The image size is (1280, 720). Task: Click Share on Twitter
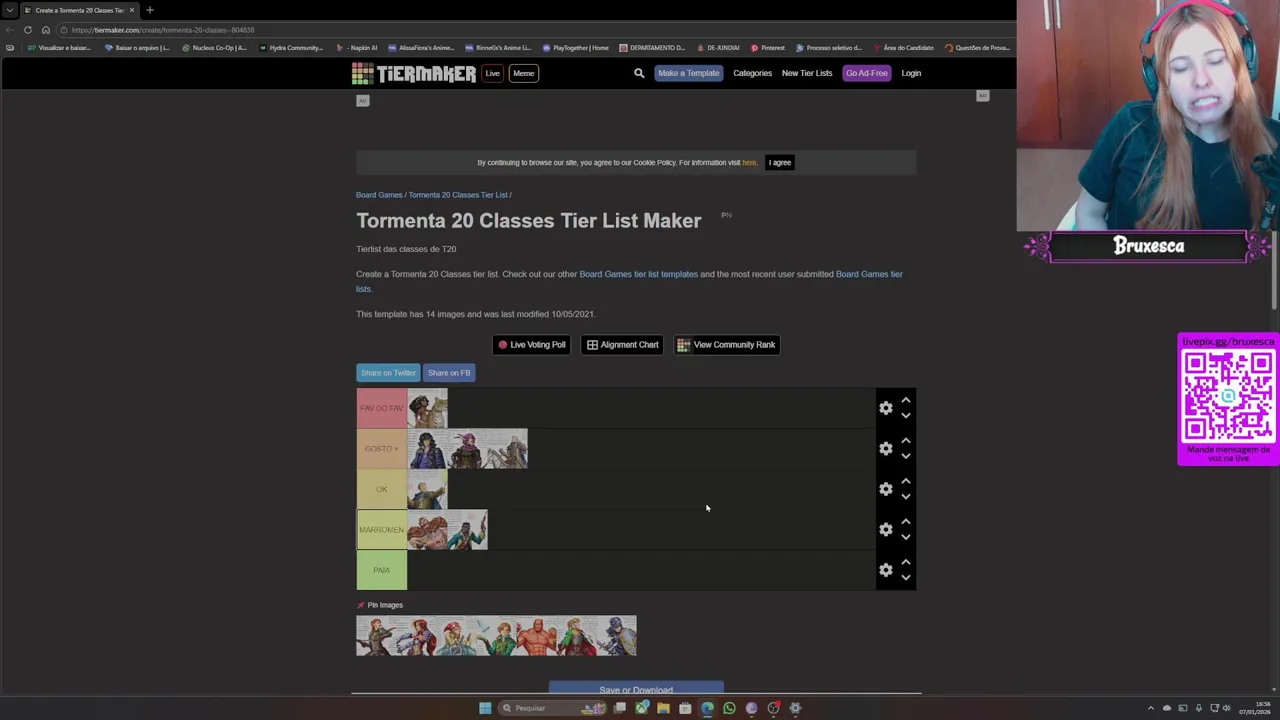point(388,373)
